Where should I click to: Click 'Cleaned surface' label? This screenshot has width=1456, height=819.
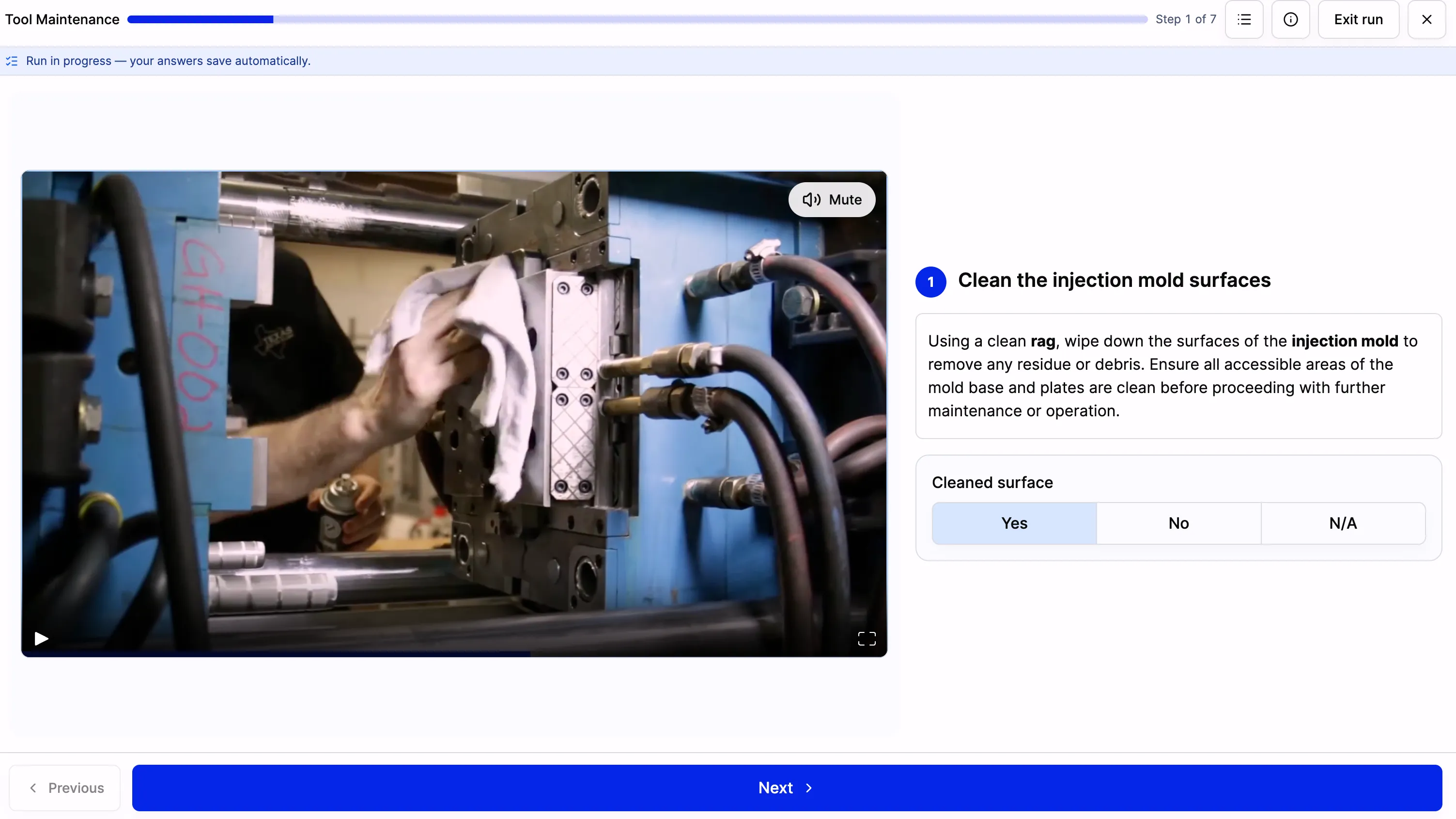pyautogui.click(x=992, y=483)
